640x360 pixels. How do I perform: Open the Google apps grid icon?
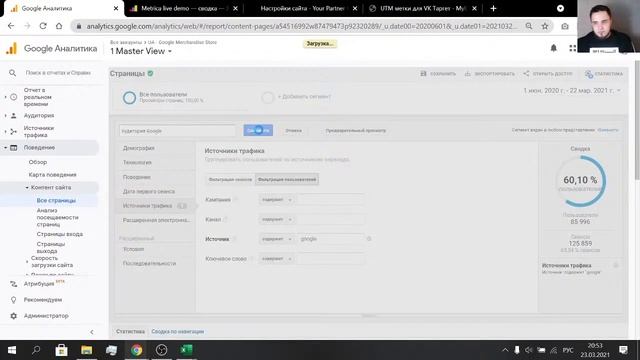point(573,48)
